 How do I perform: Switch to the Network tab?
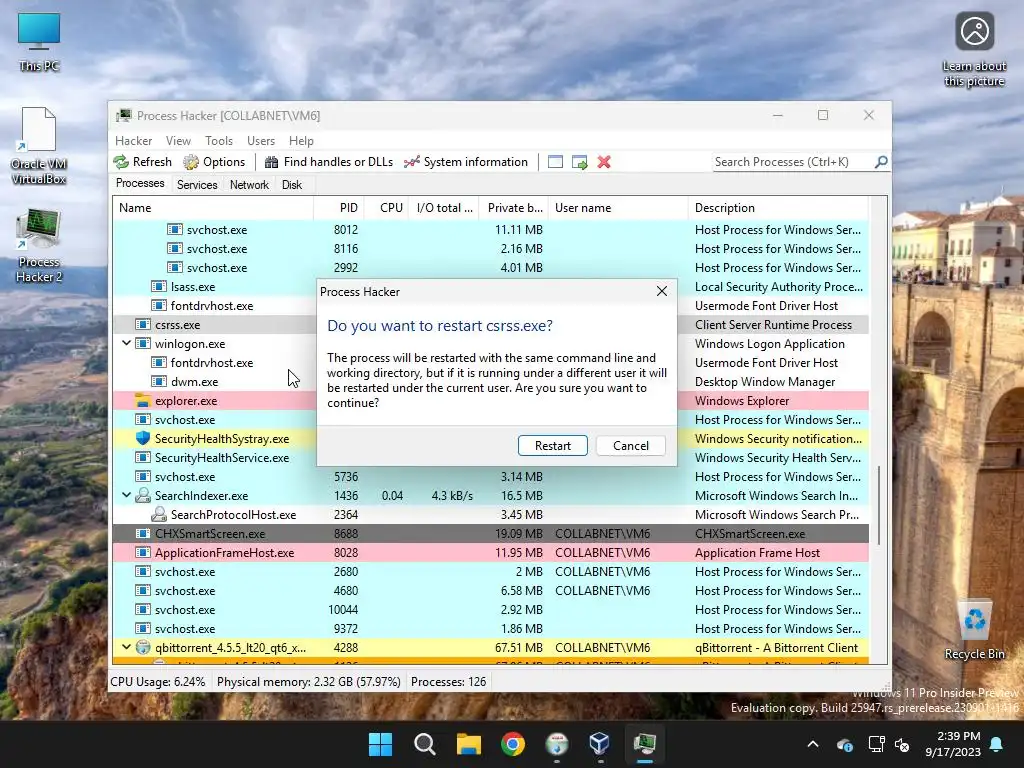[249, 185]
